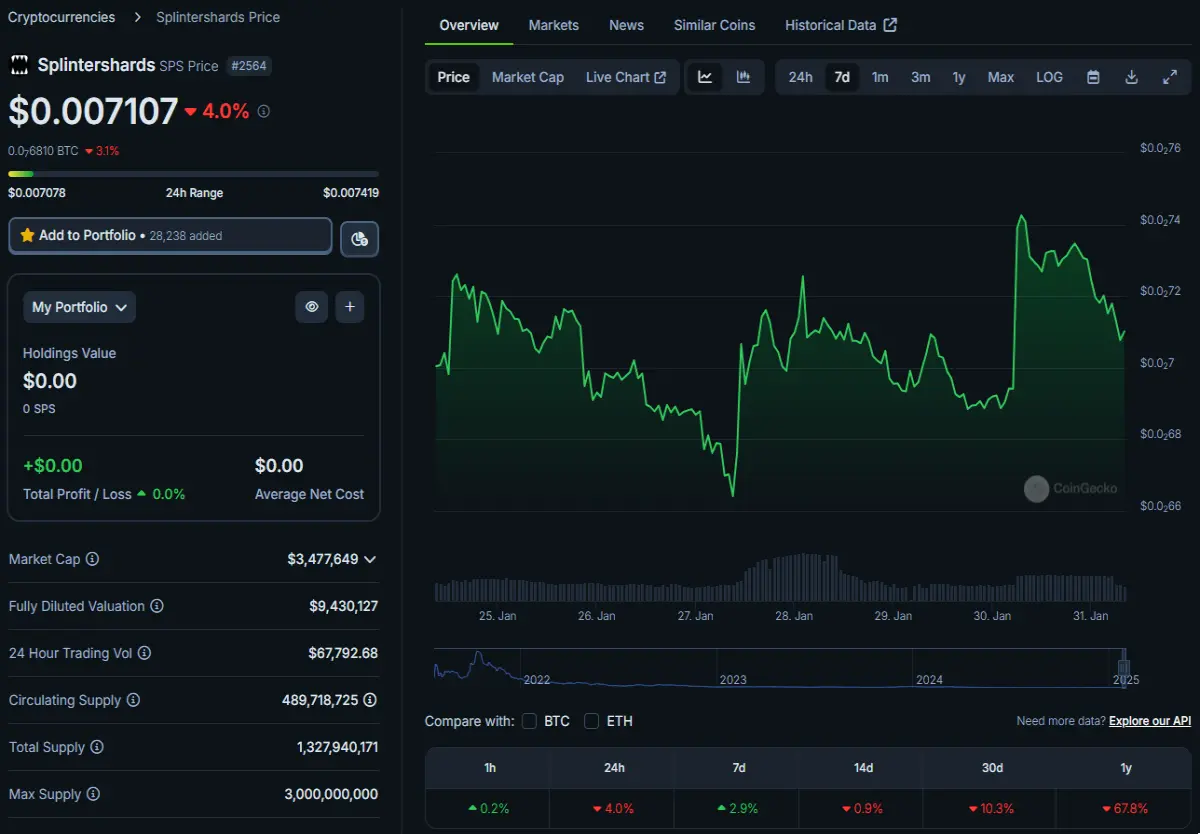Click 2023 on the chart navigator
Image resolution: width=1200 pixels, height=834 pixels.
[733, 680]
